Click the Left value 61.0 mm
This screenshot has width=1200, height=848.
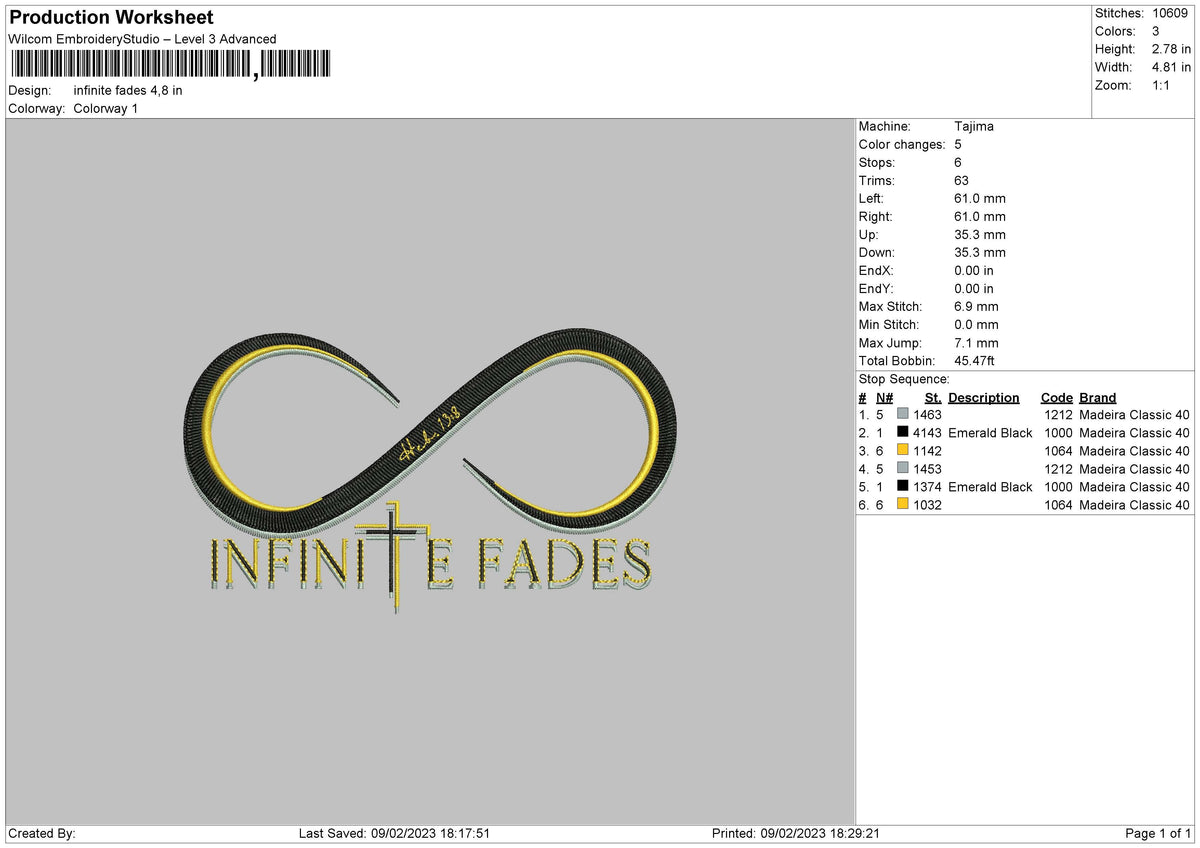(980, 198)
